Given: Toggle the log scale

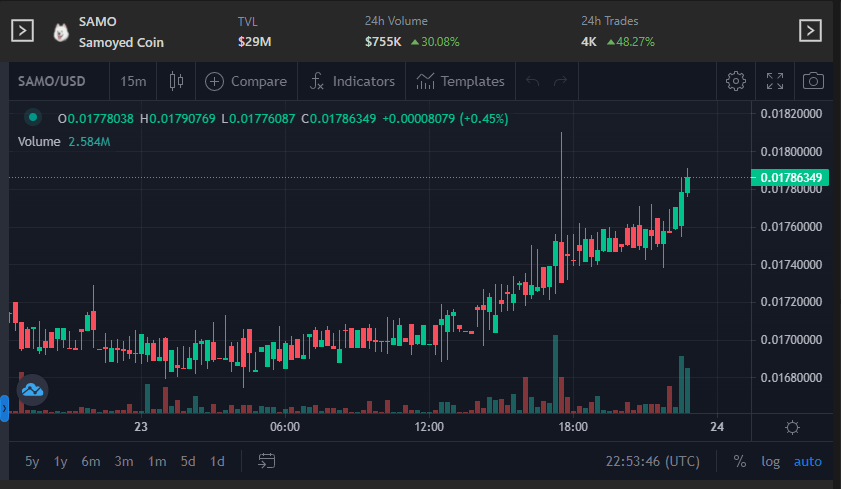Looking at the screenshot, I should [x=770, y=461].
